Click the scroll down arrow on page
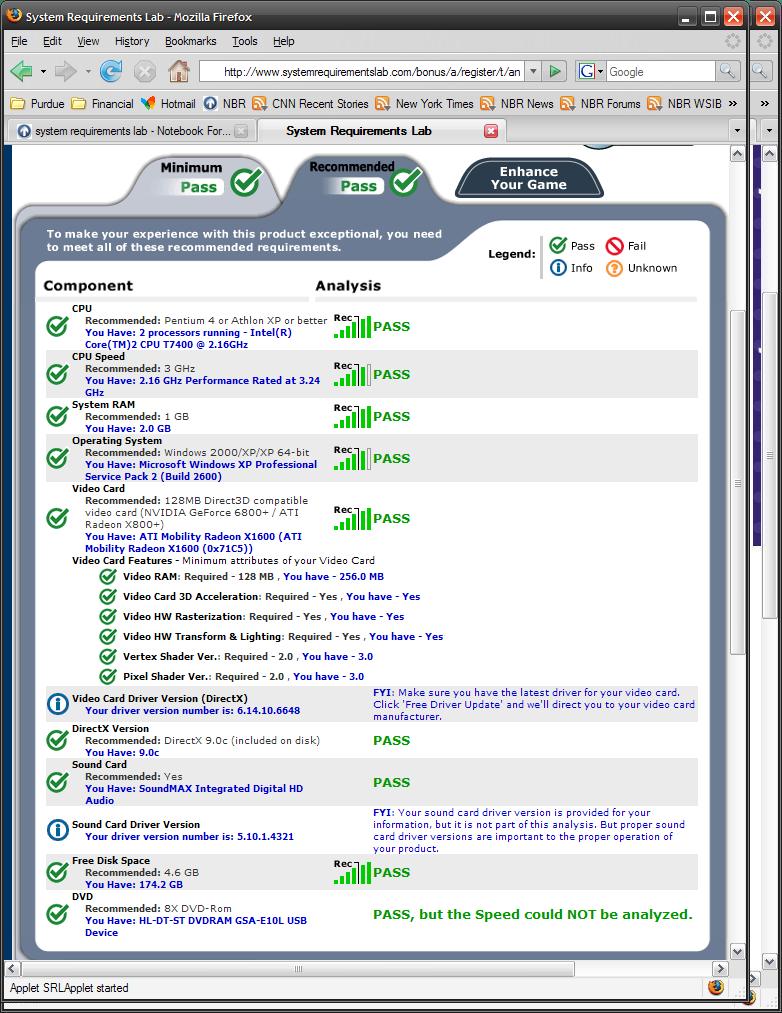The image size is (782, 1013). tap(737, 951)
